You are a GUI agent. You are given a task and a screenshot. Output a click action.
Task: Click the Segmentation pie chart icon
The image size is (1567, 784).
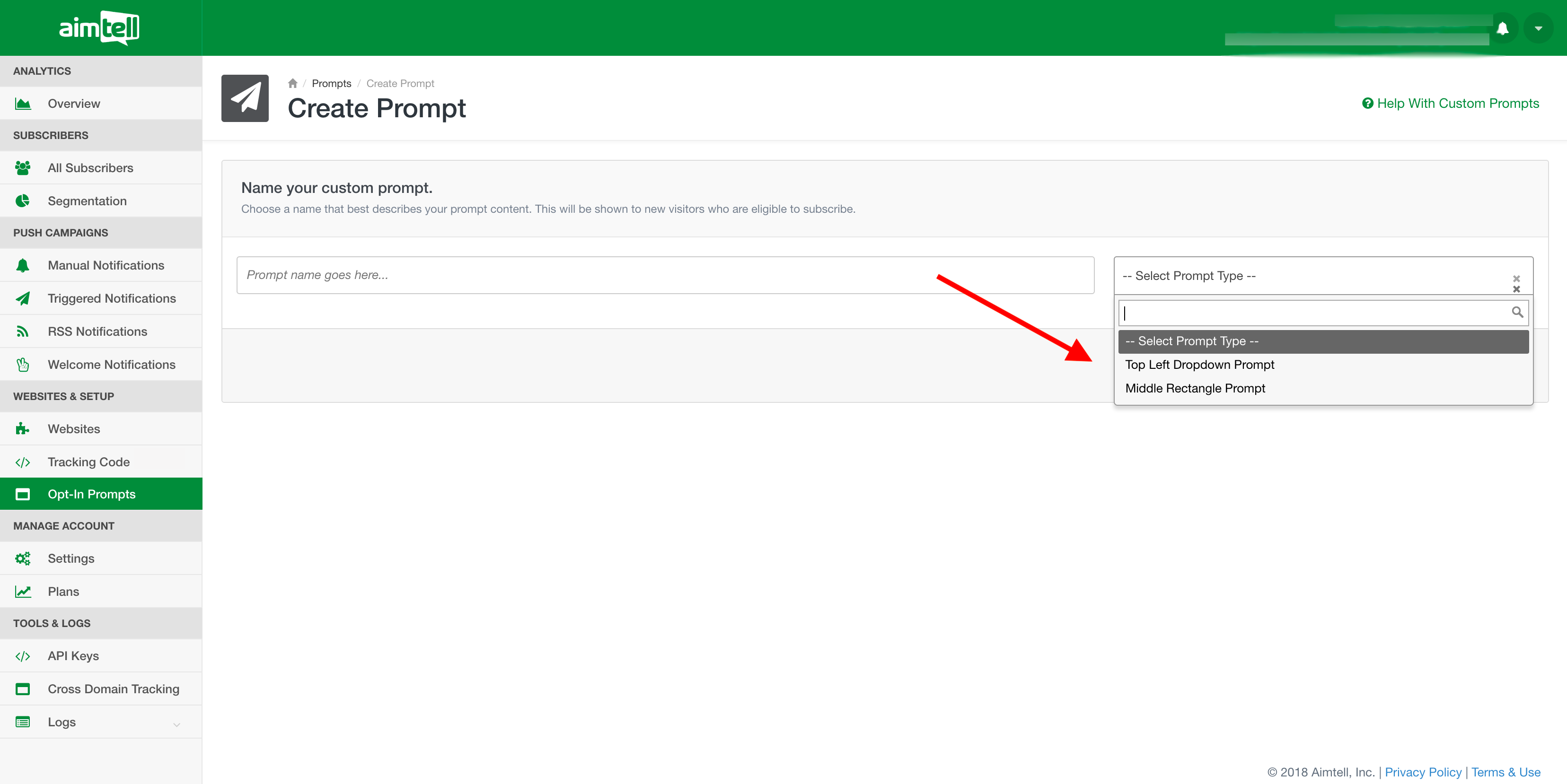[23, 200]
